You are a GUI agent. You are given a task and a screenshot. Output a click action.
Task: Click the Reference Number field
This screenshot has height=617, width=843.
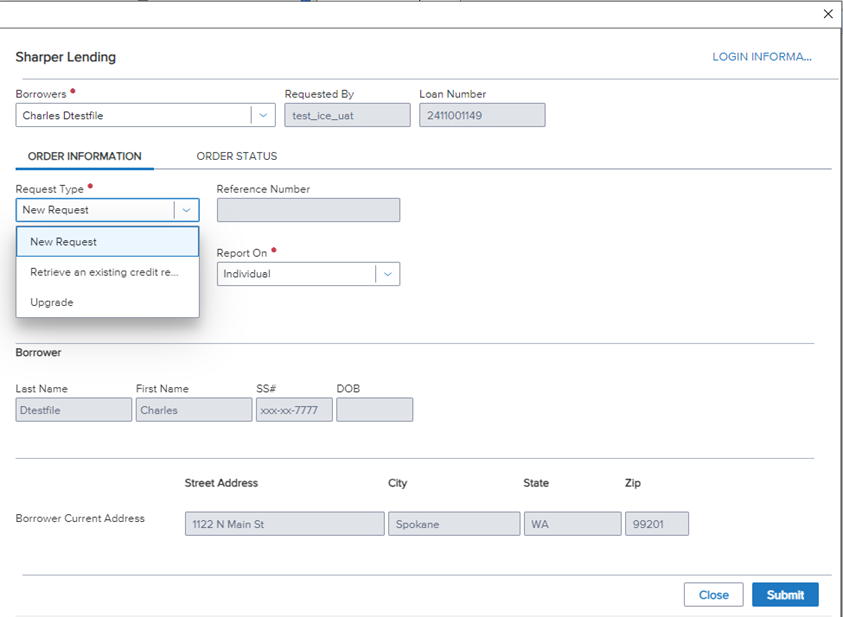point(308,210)
